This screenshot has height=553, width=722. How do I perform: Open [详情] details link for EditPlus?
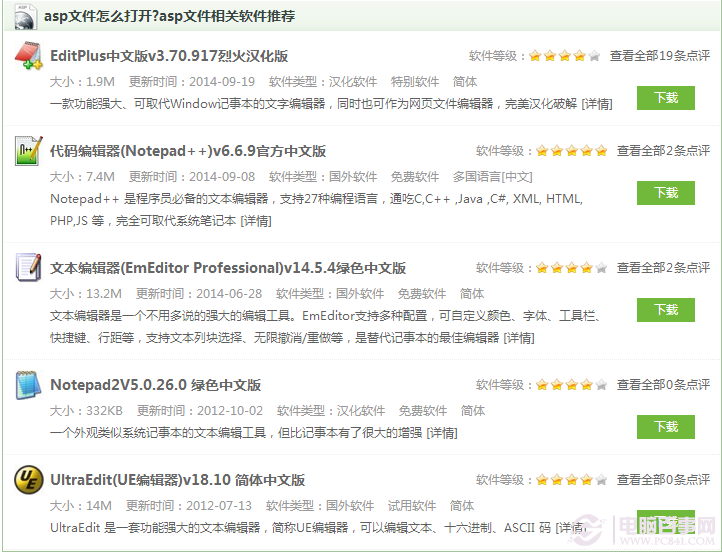[597, 104]
